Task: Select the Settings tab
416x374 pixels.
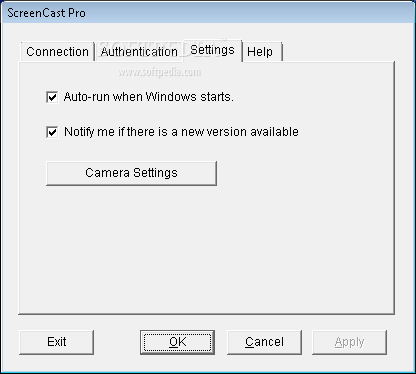Action: (x=212, y=50)
